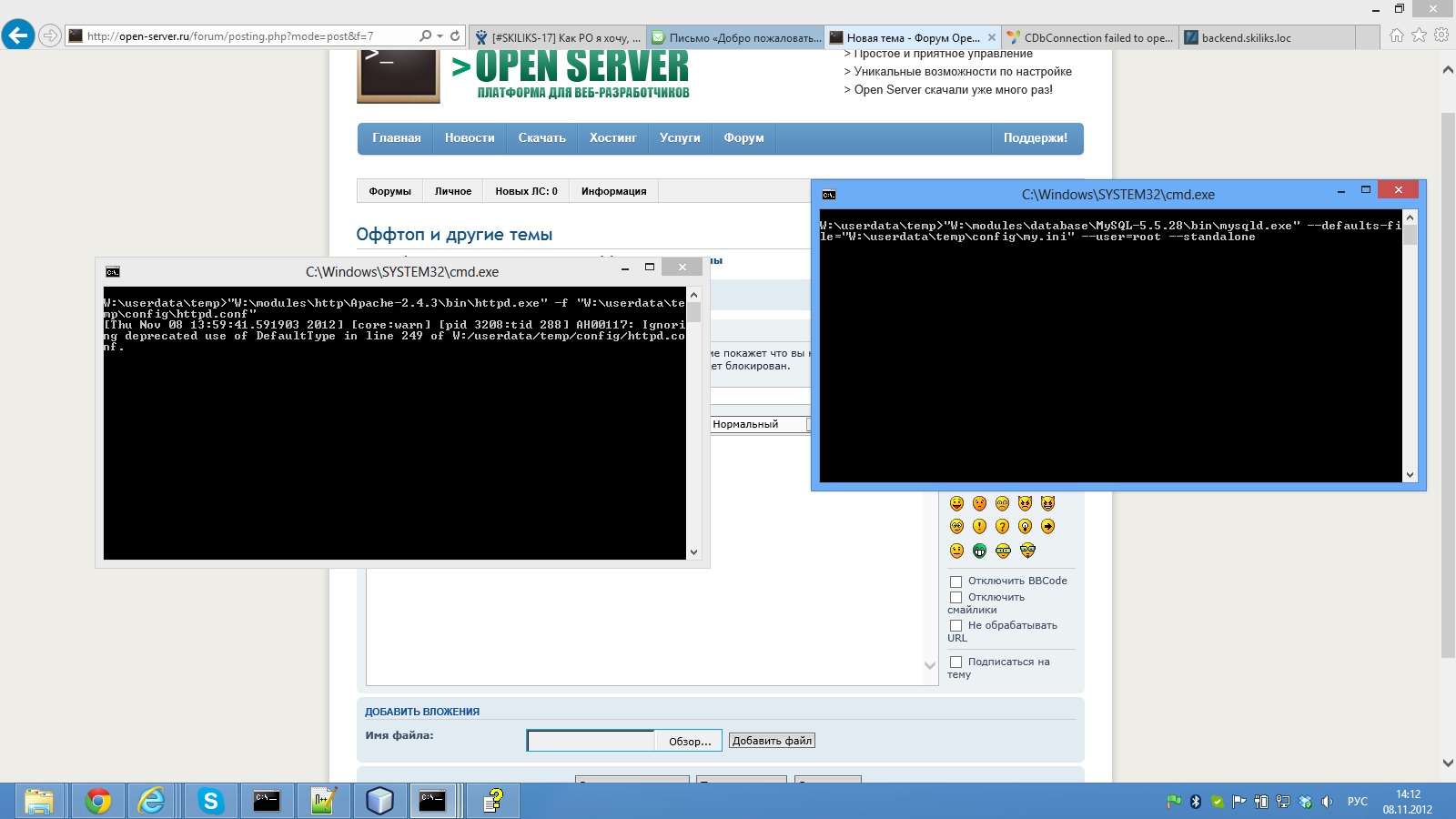
Task: Check the Не обрабатывать URL option
Action: 955,626
